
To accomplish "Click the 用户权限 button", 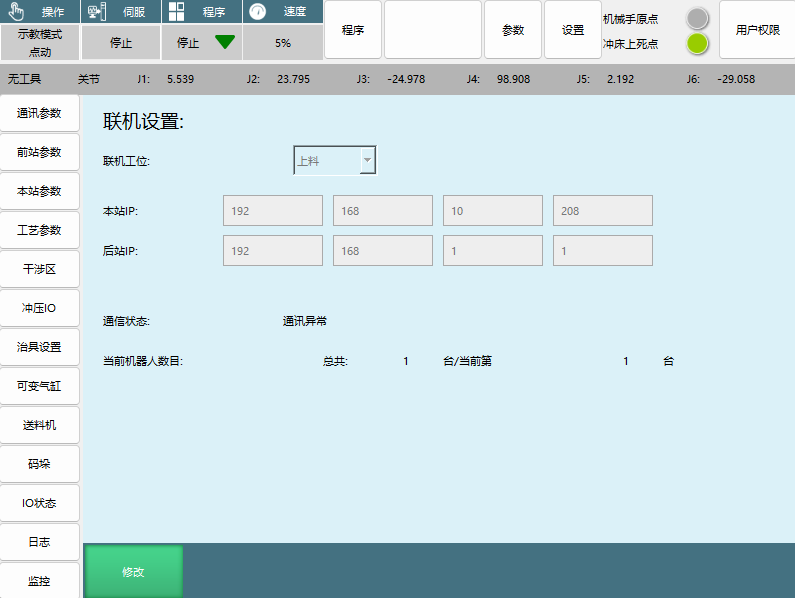I will (757, 30).
